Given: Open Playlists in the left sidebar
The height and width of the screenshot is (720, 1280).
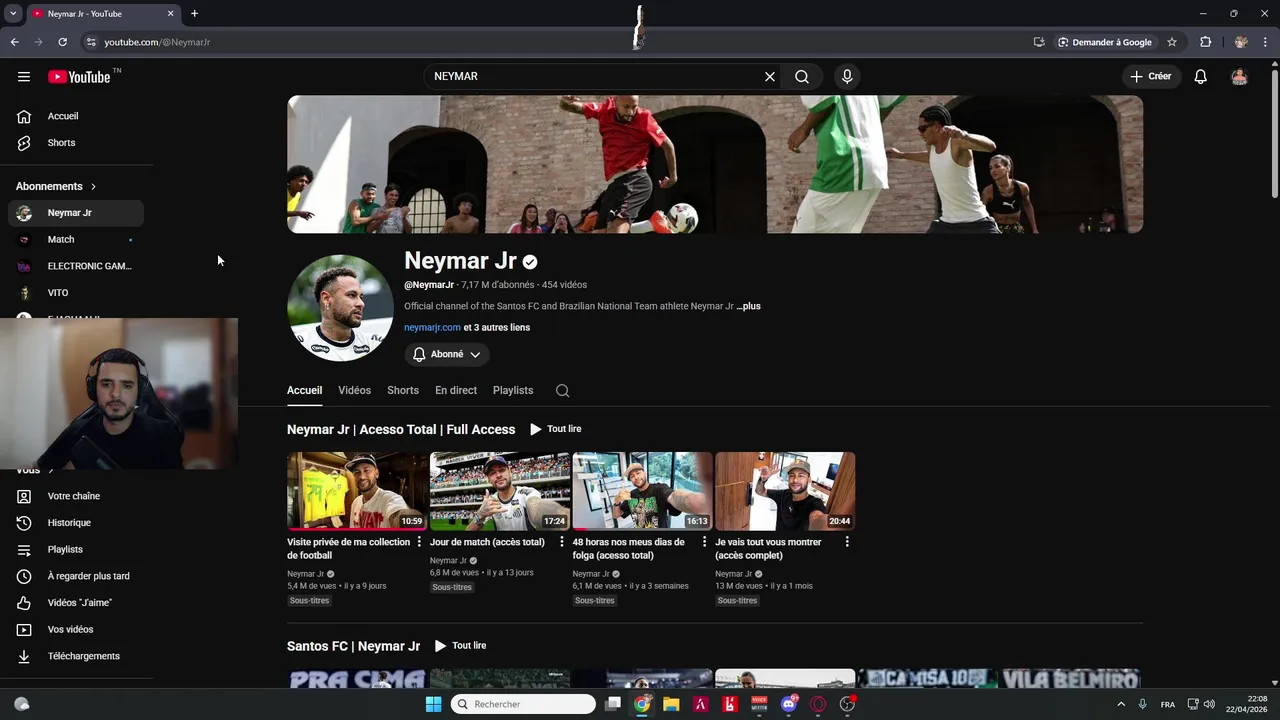Looking at the screenshot, I should pos(76,550).
